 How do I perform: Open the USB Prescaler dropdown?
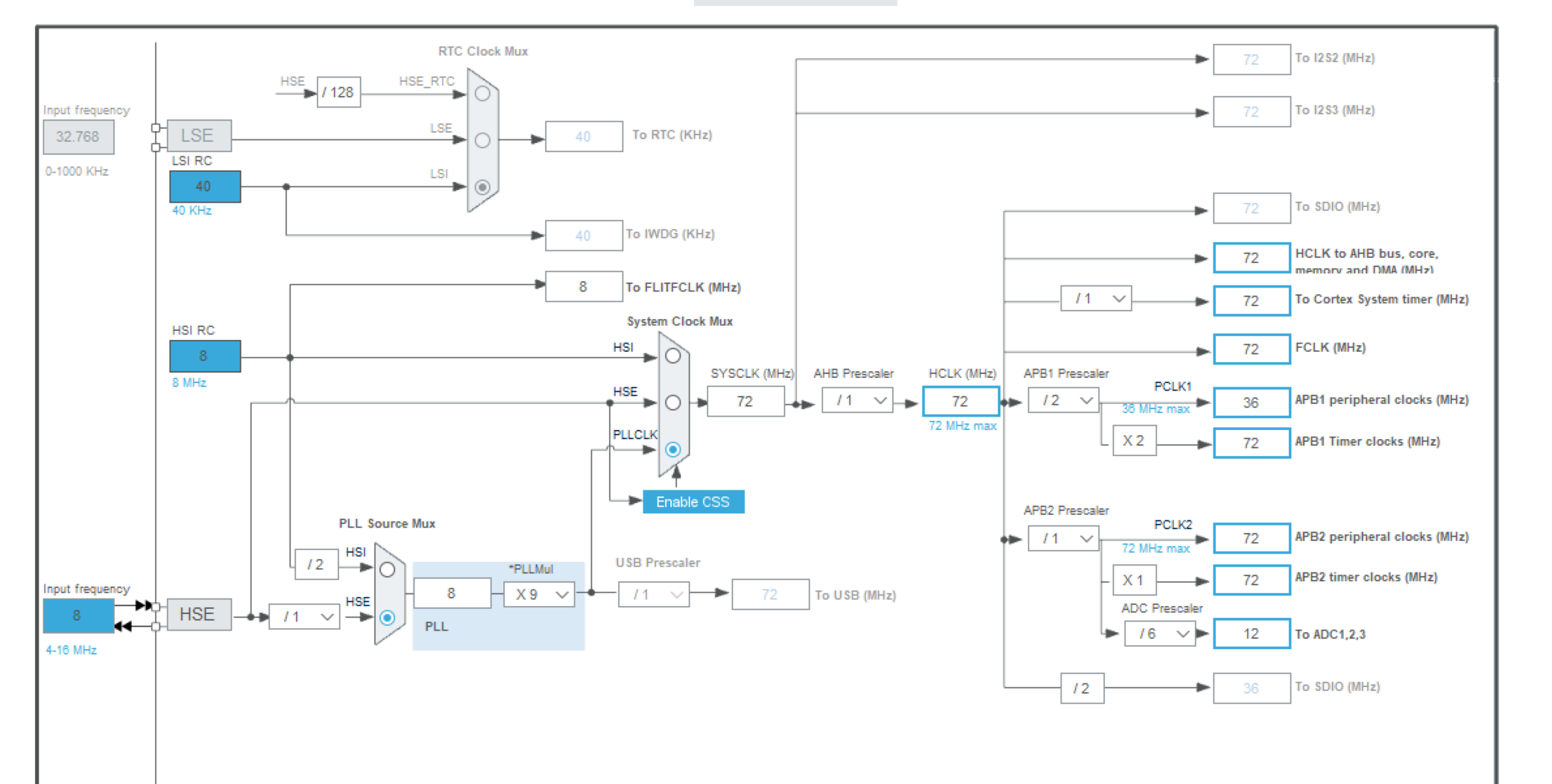[x=654, y=595]
